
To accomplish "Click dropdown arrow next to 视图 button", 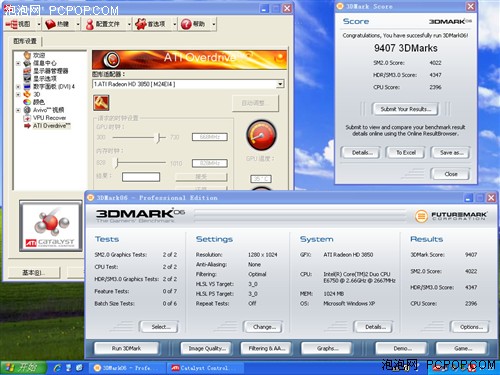I will point(38,24).
